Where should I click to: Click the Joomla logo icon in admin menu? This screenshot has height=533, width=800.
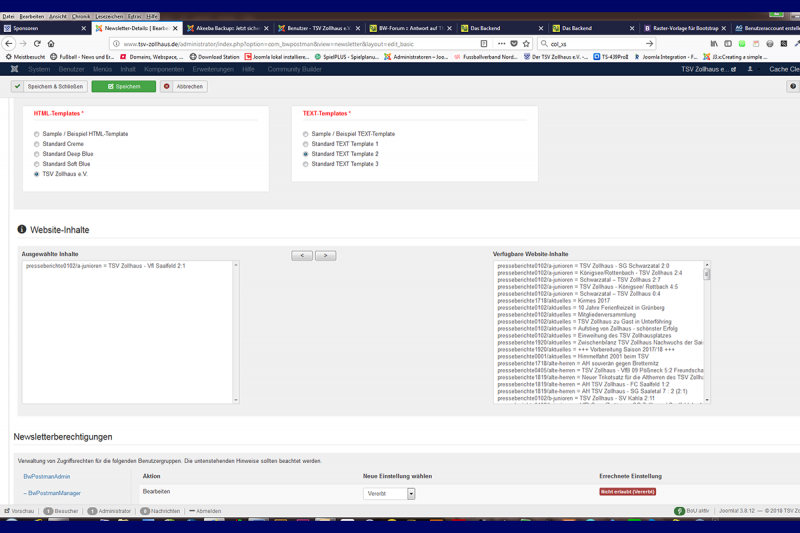coord(14,69)
